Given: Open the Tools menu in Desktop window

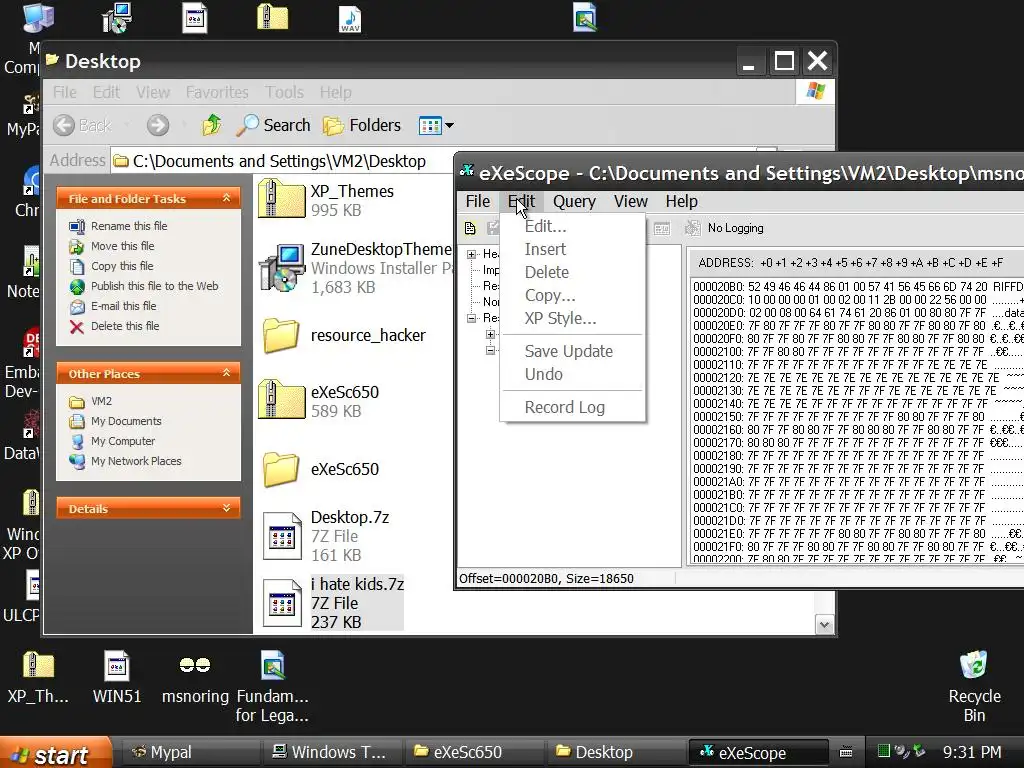Looking at the screenshot, I should [284, 92].
